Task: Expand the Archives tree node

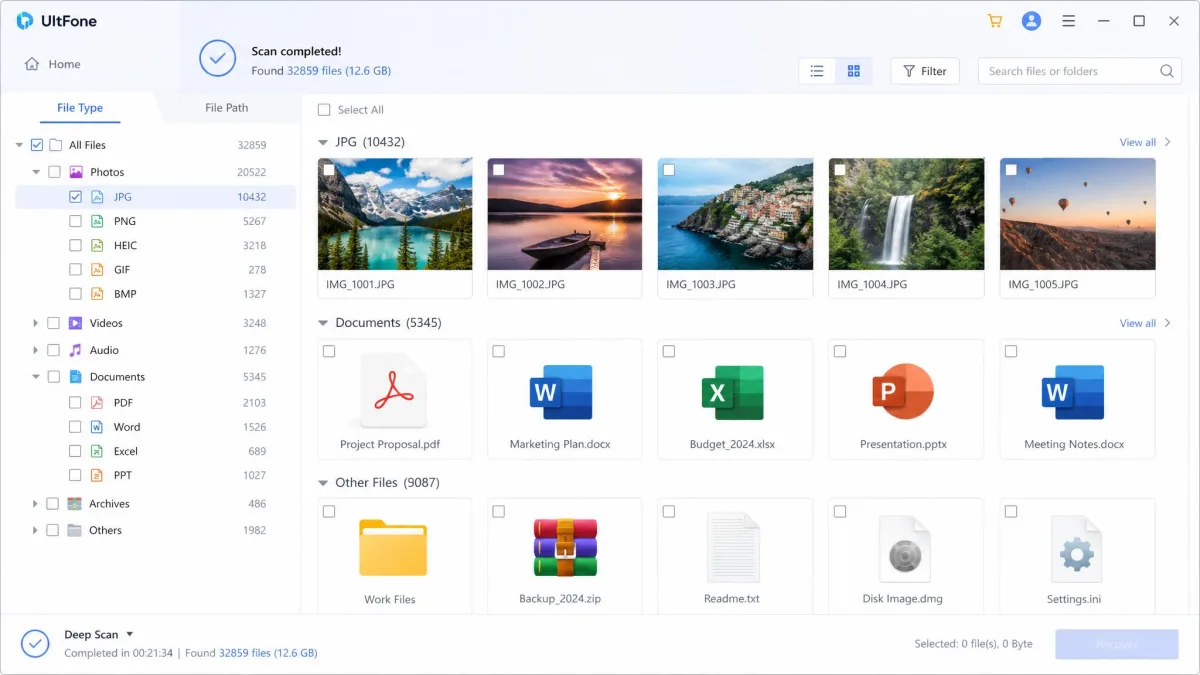Action: [x=36, y=504]
